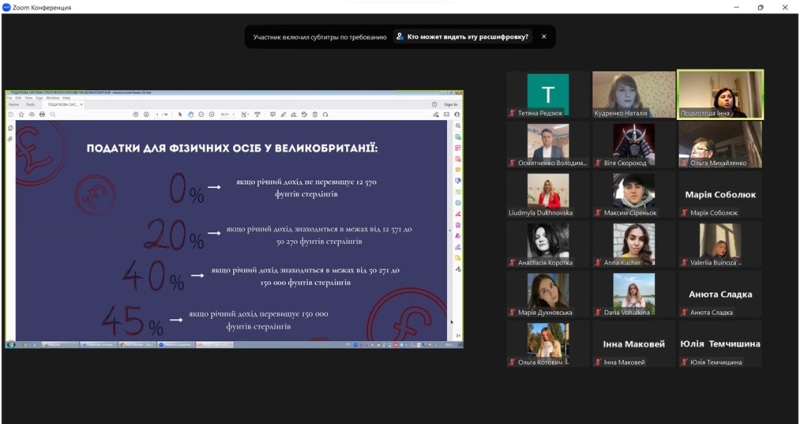Click the print icon in Acrobat toolbar
The image size is (800, 424).
pyautogui.click(x=42, y=114)
